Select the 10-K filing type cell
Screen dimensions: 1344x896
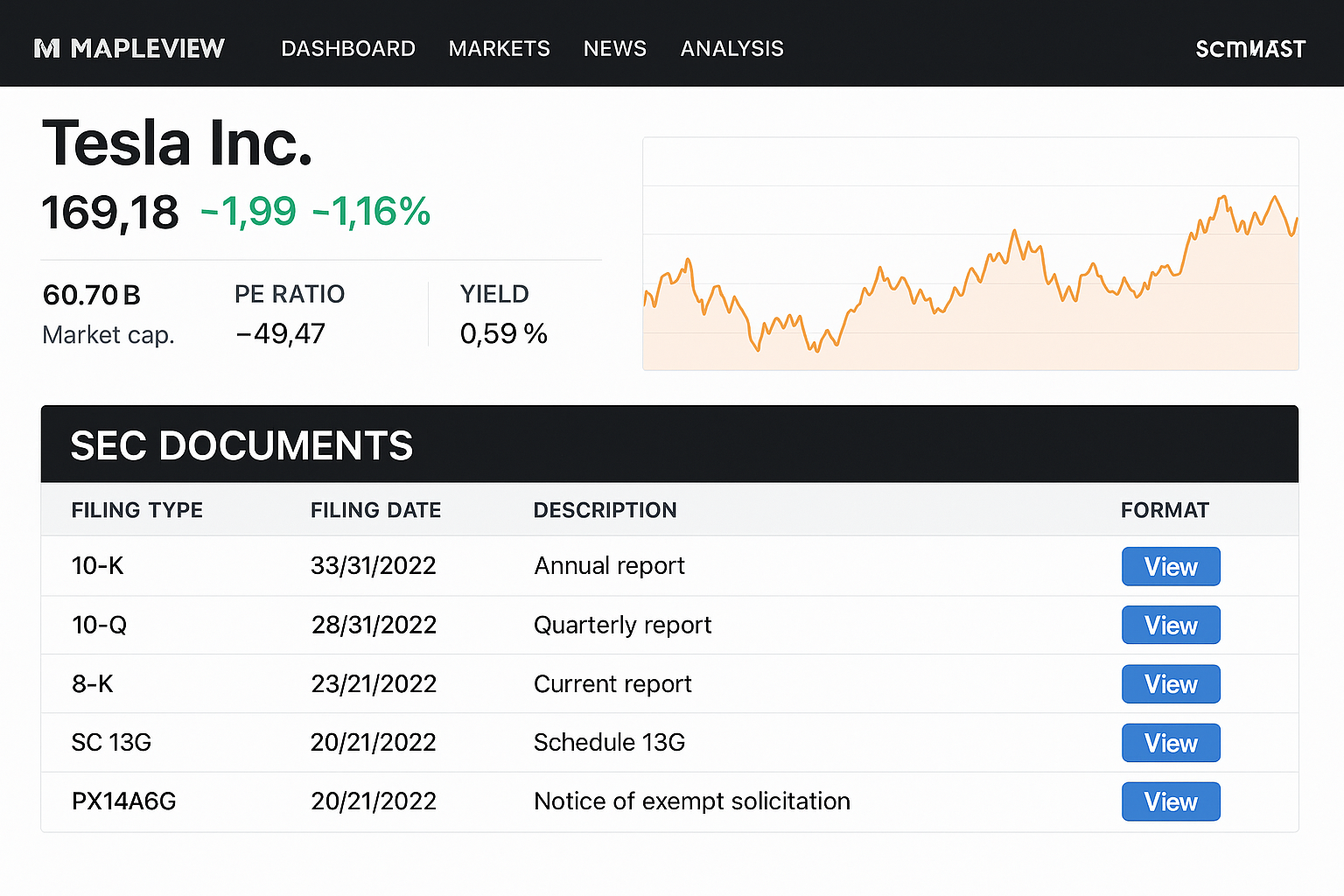coord(98,566)
